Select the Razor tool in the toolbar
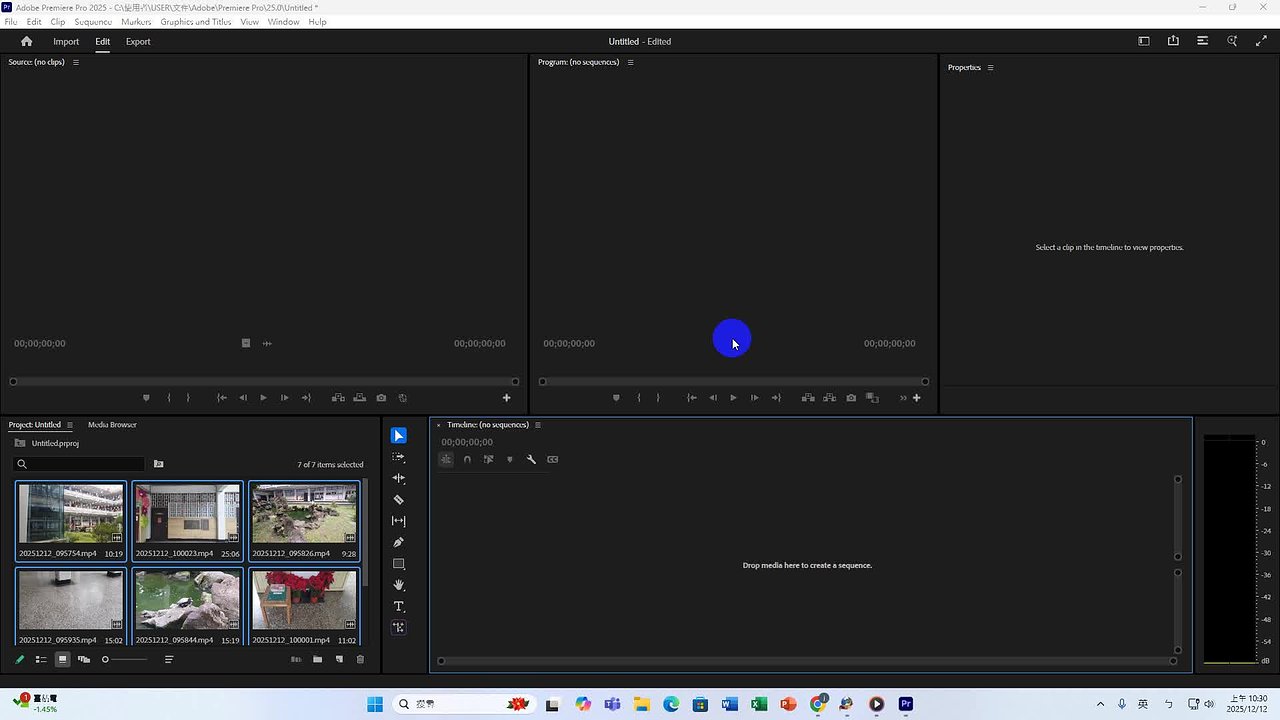The height and width of the screenshot is (720, 1280). click(x=399, y=500)
